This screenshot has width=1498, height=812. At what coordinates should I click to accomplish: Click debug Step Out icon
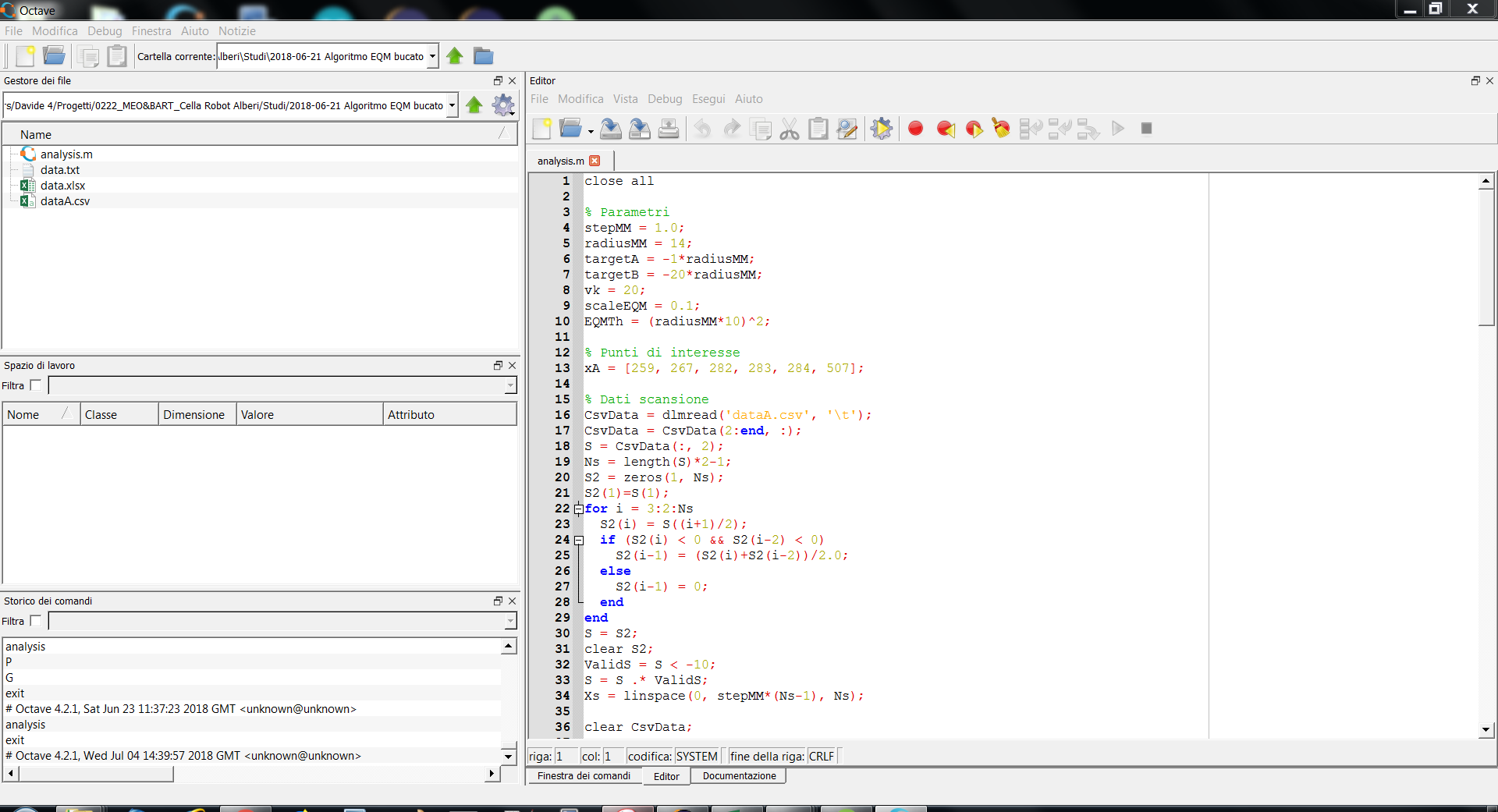(1088, 129)
